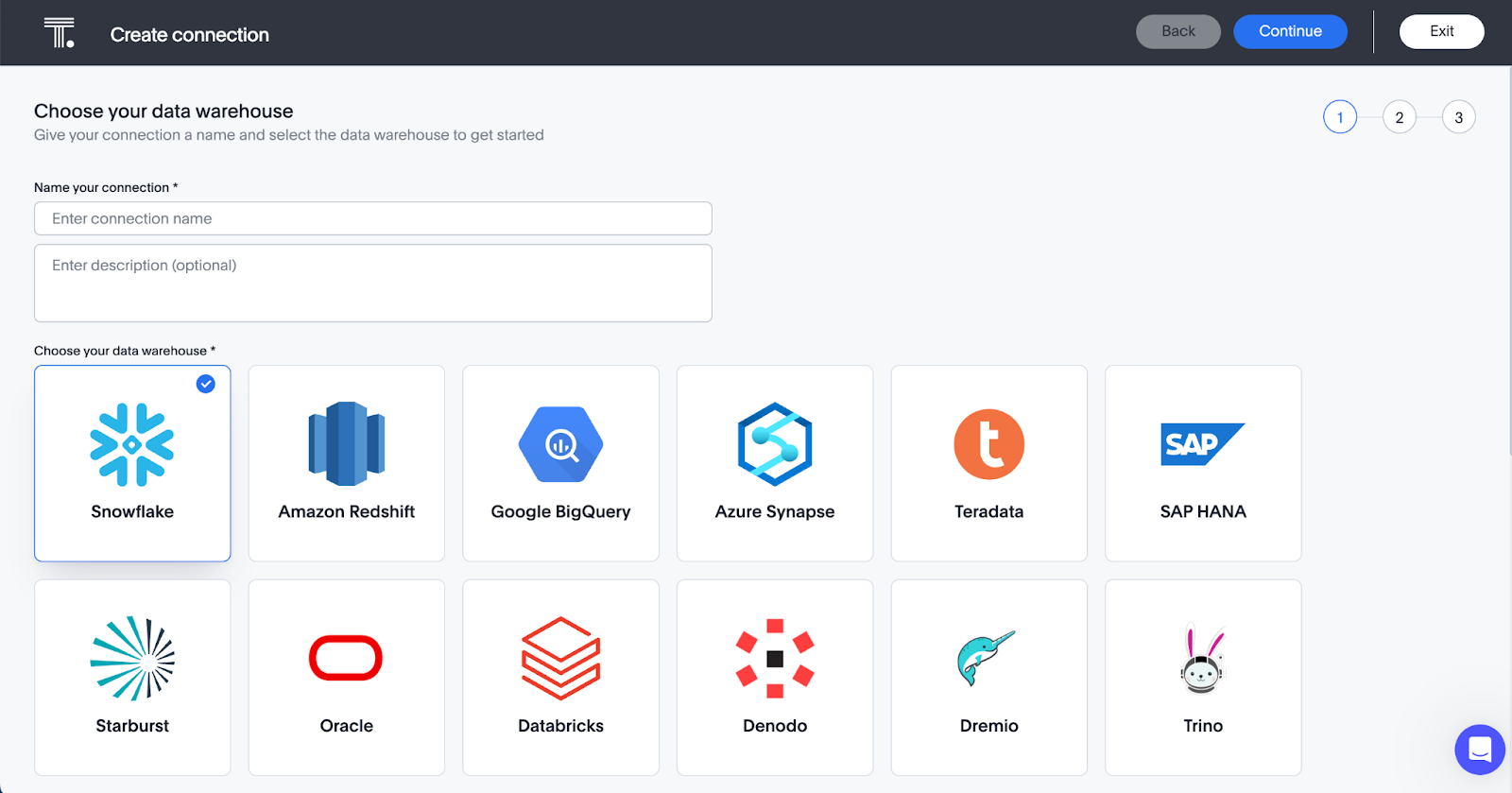Uncheck the Snowflake selected checkmark

point(205,384)
